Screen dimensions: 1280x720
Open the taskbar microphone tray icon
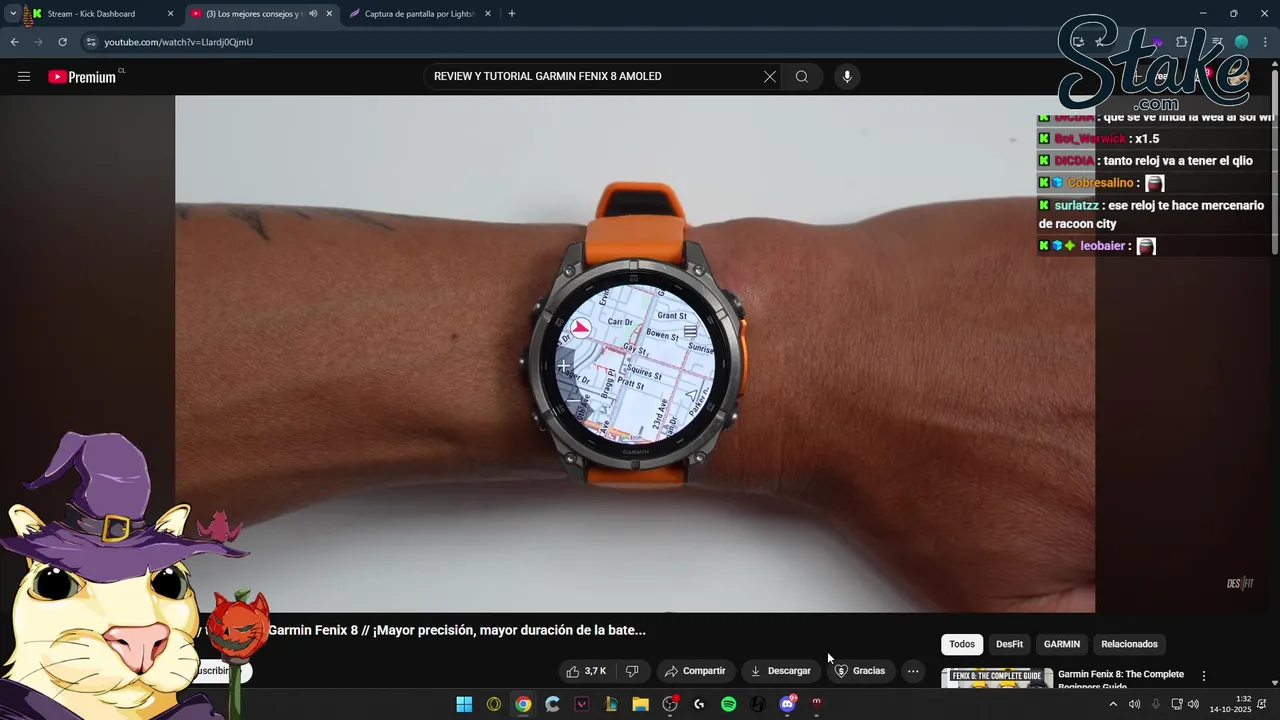pos(1156,704)
